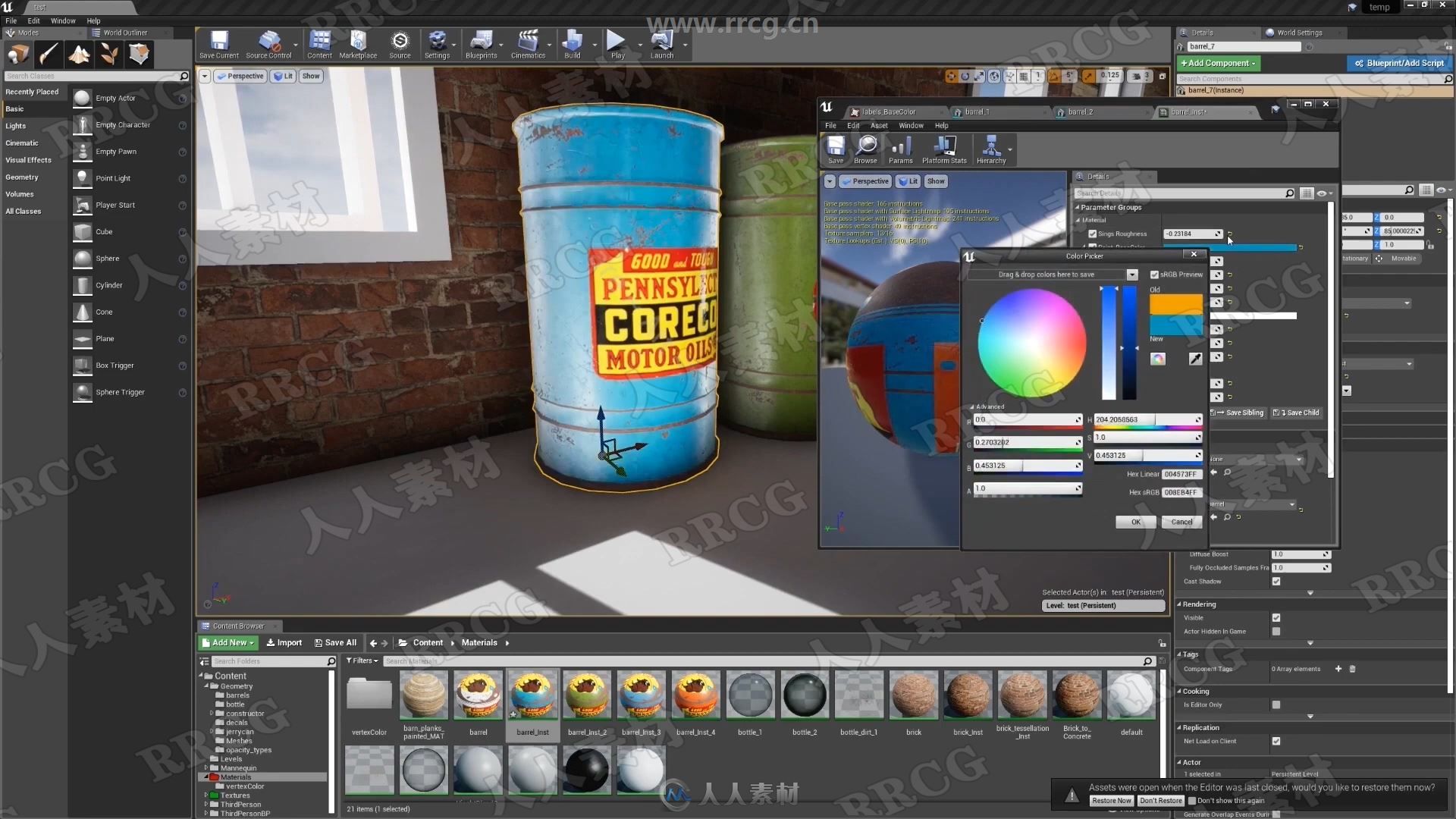
Task: Click the Marketplace toolbar icon
Action: tap(359, 43)
